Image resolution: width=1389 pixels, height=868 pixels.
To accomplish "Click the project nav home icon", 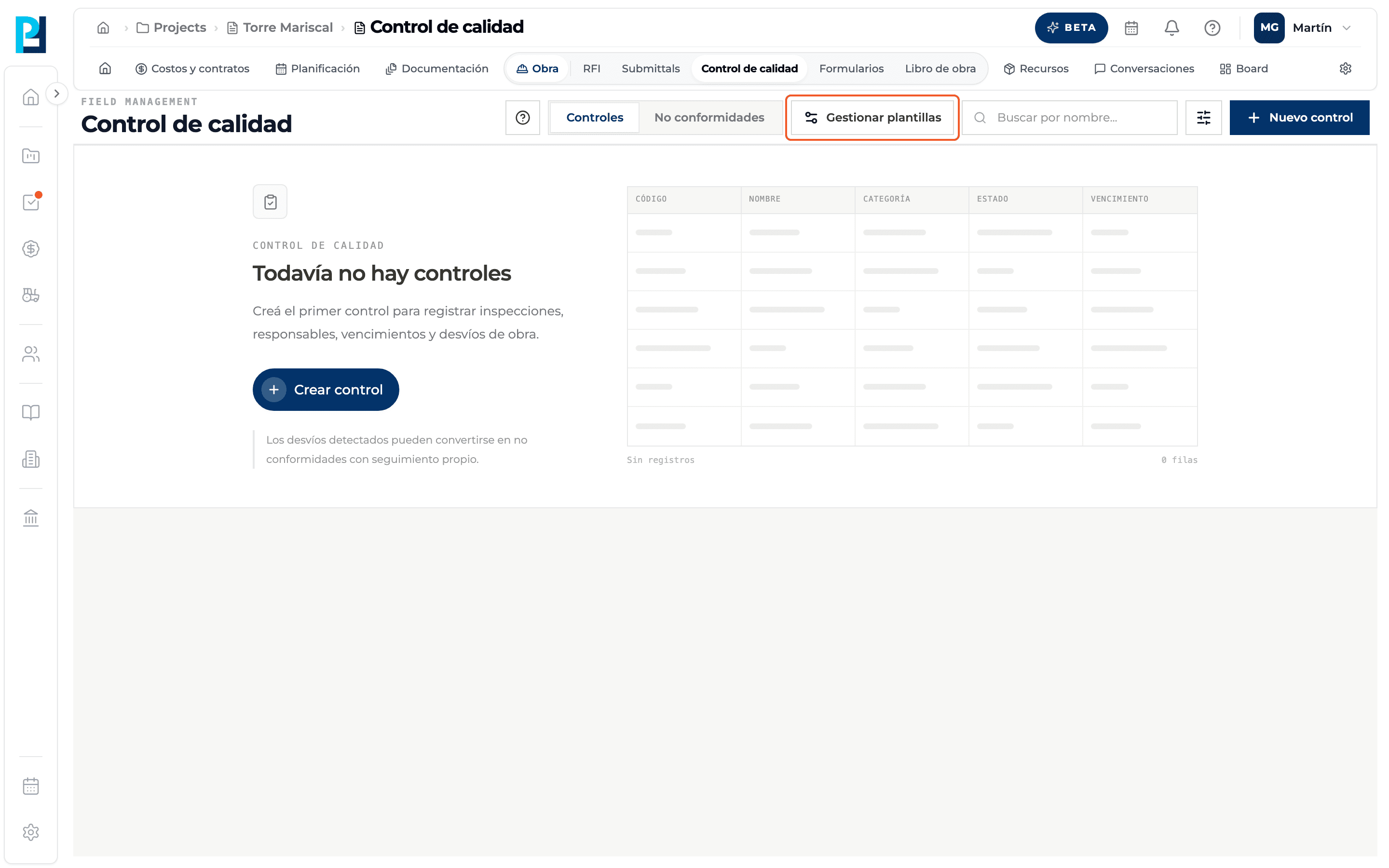I will point(105,68).
